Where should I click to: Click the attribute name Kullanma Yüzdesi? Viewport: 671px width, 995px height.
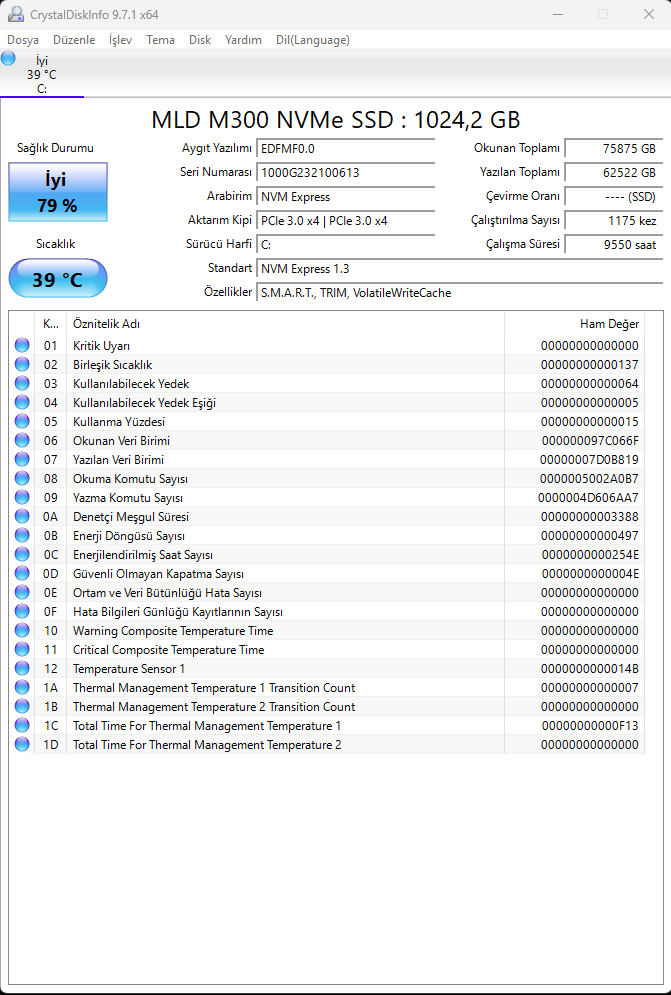pyautogui.click(x=119, y=421)
